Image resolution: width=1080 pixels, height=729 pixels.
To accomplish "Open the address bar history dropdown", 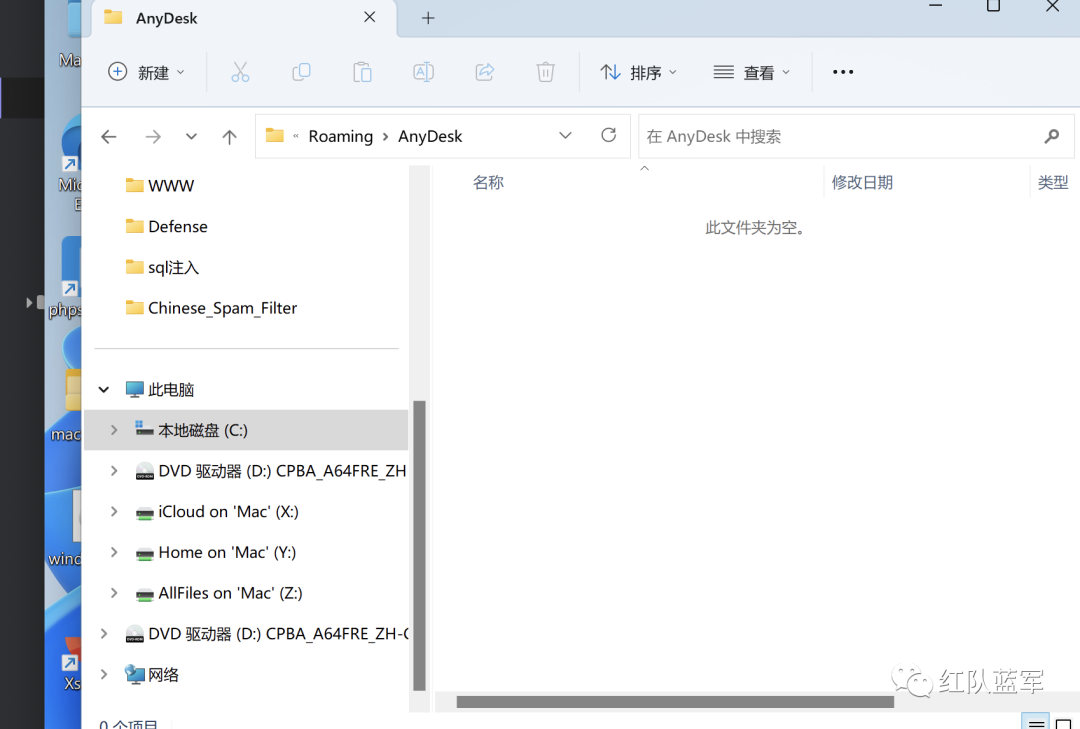I will pos(565,136).
